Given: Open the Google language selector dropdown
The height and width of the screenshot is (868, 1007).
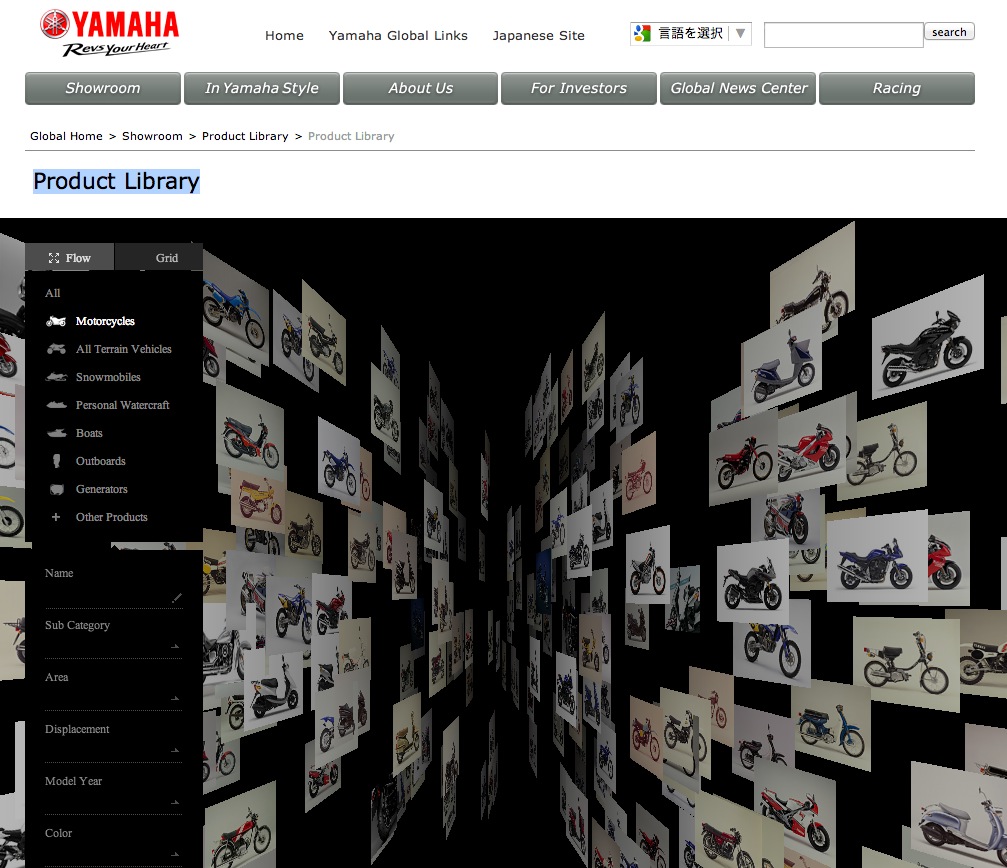Looking at the screenshot, I should (690, 34).
